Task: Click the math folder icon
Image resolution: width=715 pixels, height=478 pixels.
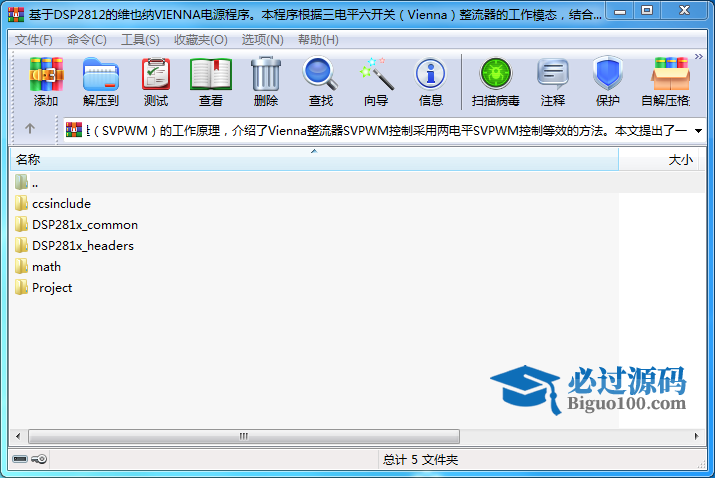Action: 21,266
